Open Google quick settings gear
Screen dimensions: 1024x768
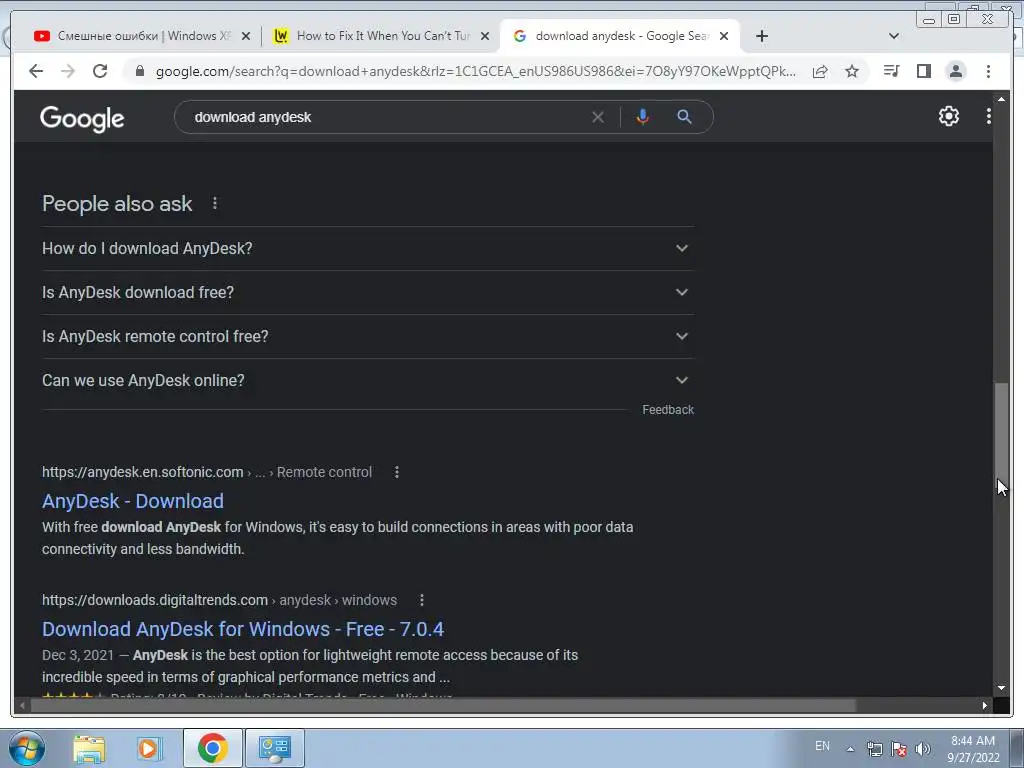948,116
